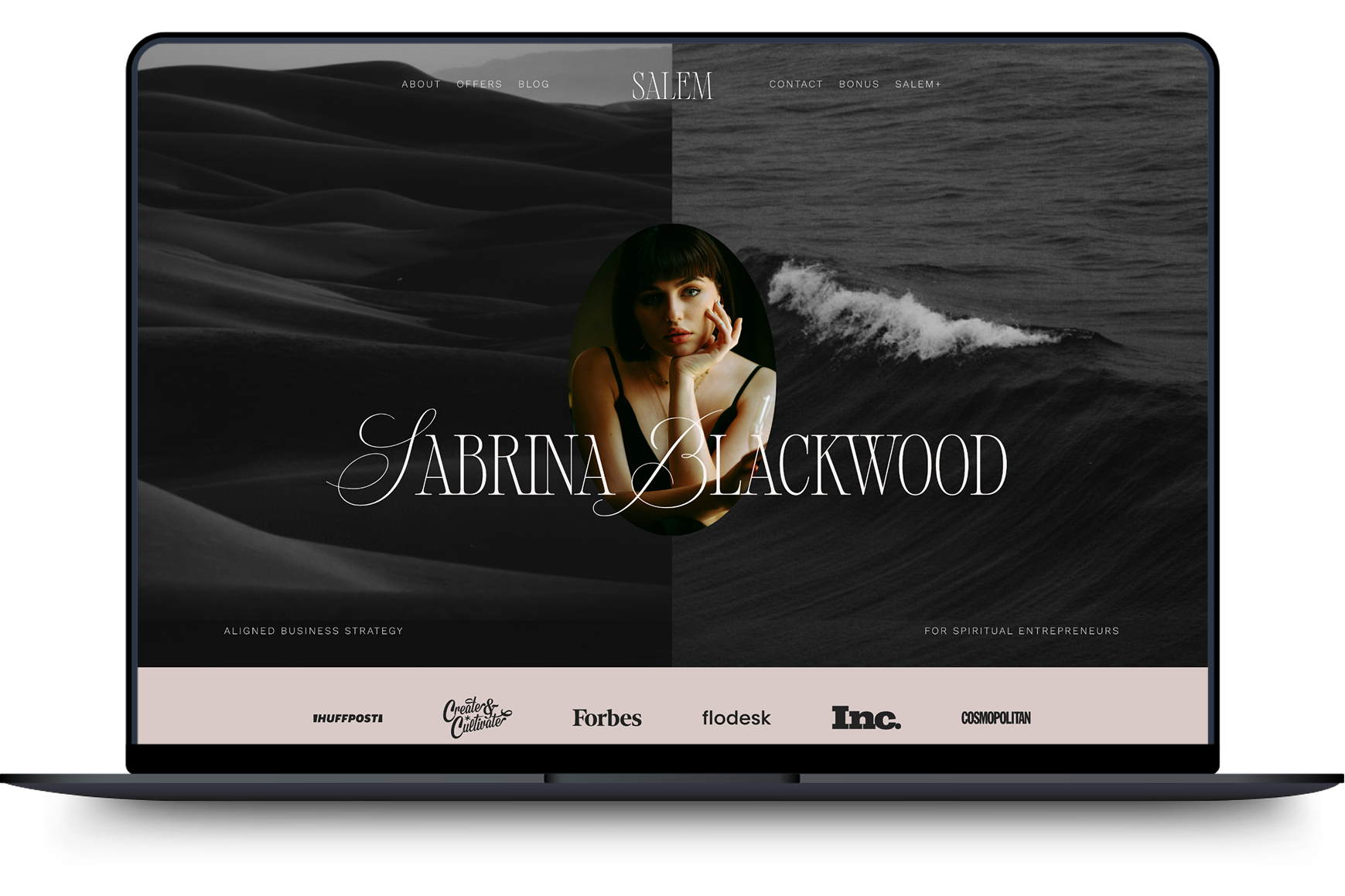The width and height of the screenshot is (1345, 896).
Task: Click the flodesk brand logo
Action: point(735,718)
